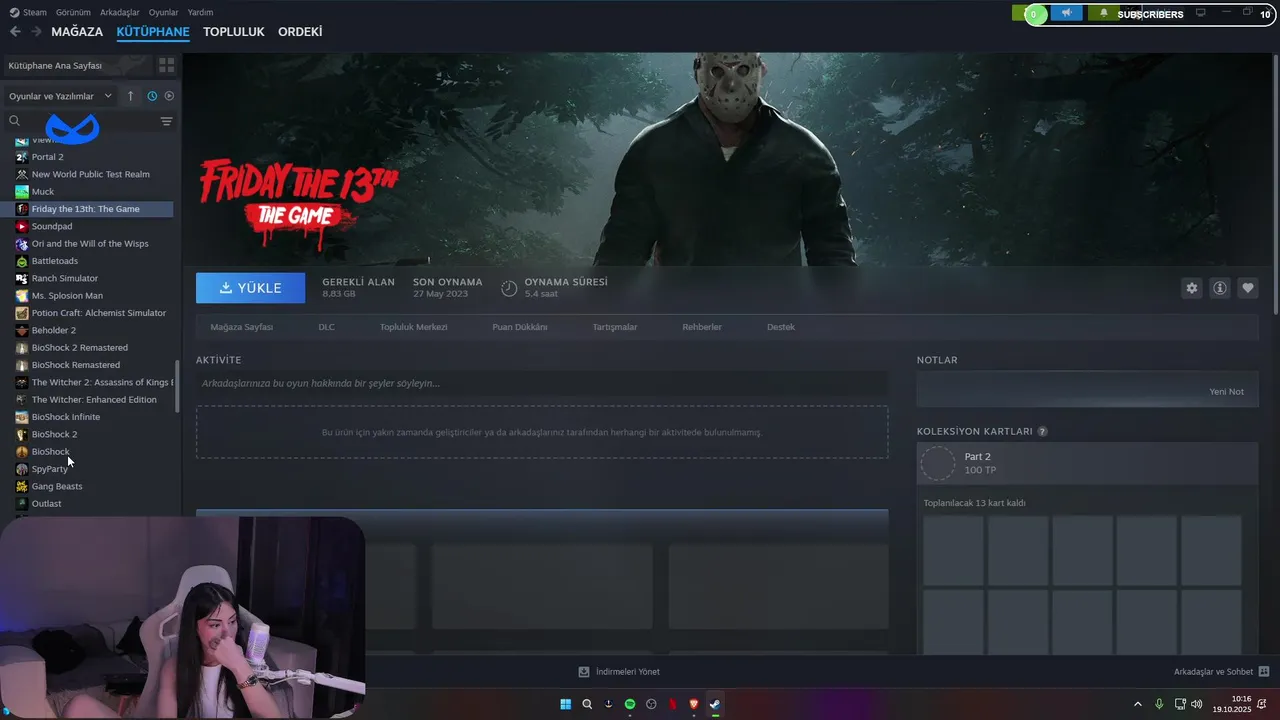This screenshot has height=720, width=1280.
Task: Open the Topluluk Merkezi link
Action: [x=413, y=327]
